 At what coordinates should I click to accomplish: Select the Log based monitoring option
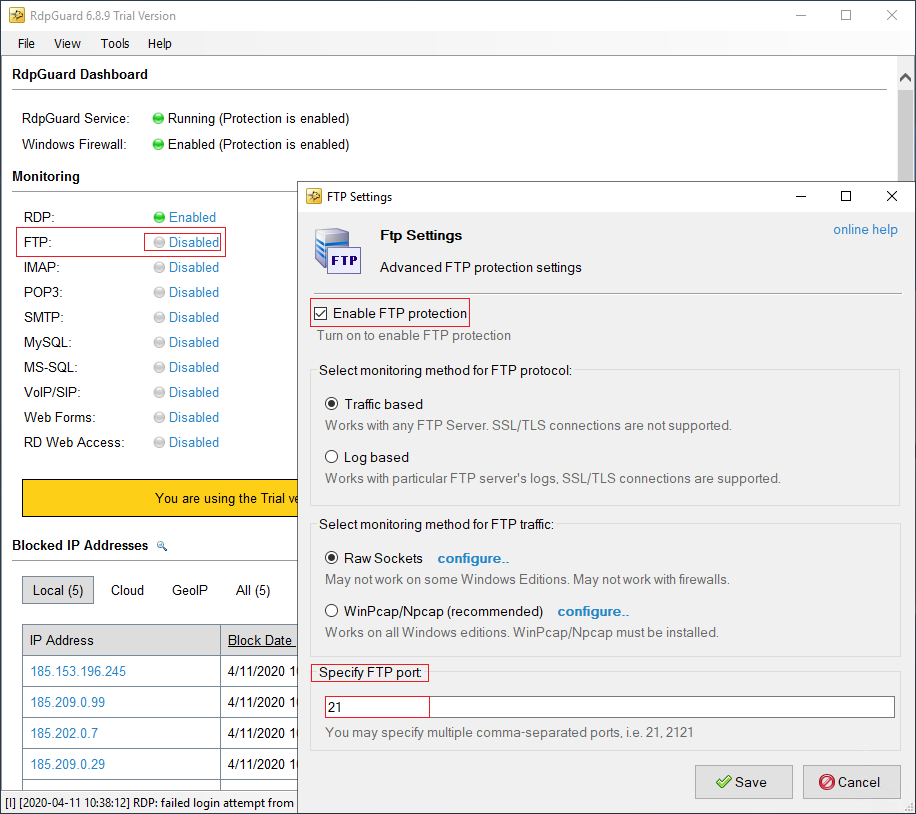click(x=331, y=456)
